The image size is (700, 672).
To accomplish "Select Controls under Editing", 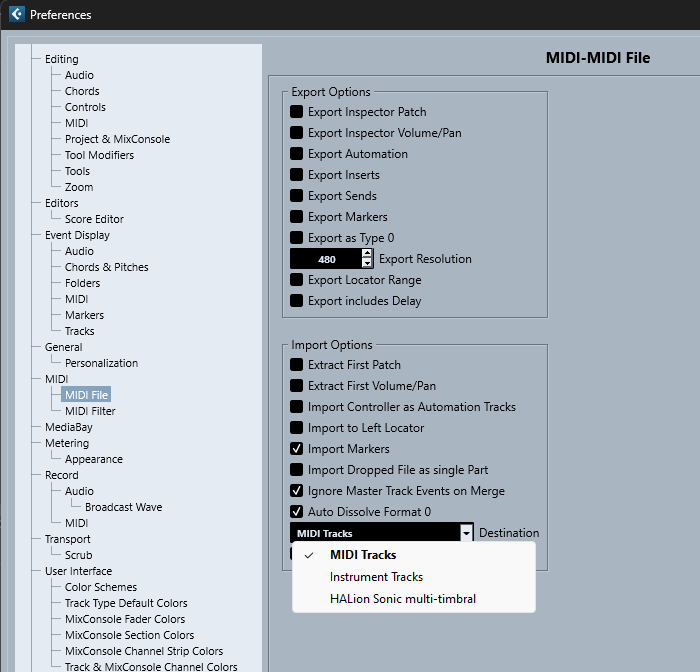I will 85,107.
